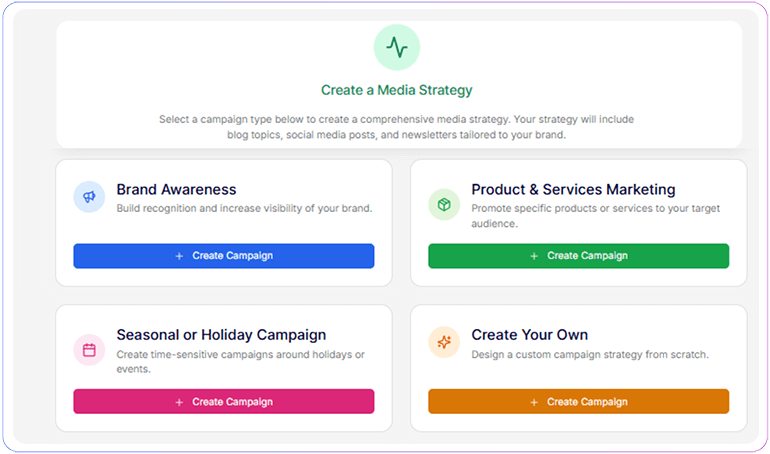Click the Brand Awareness description text

click(x=244, y=208)
